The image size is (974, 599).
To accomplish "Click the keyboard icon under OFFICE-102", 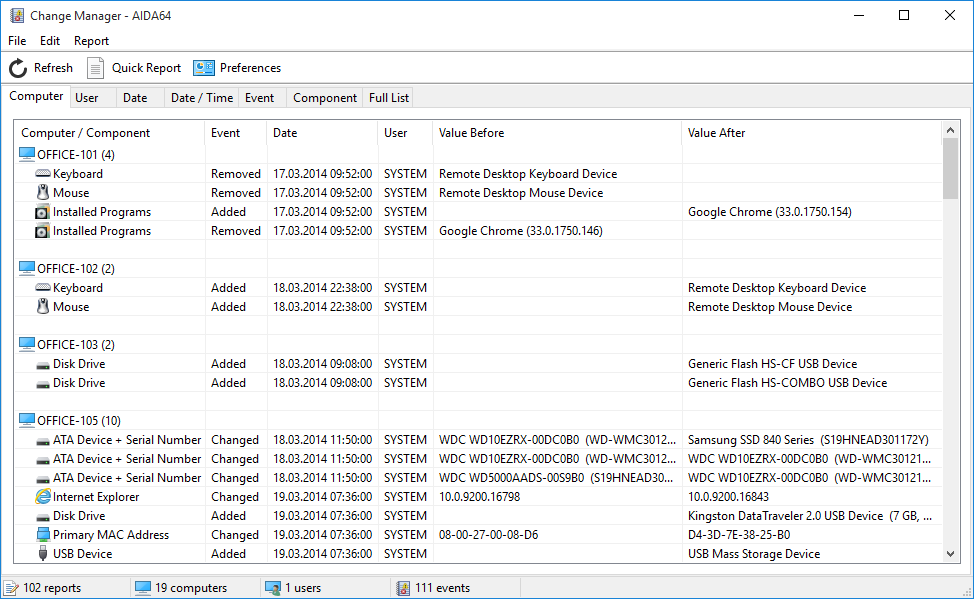I will [x=43, y=287].
